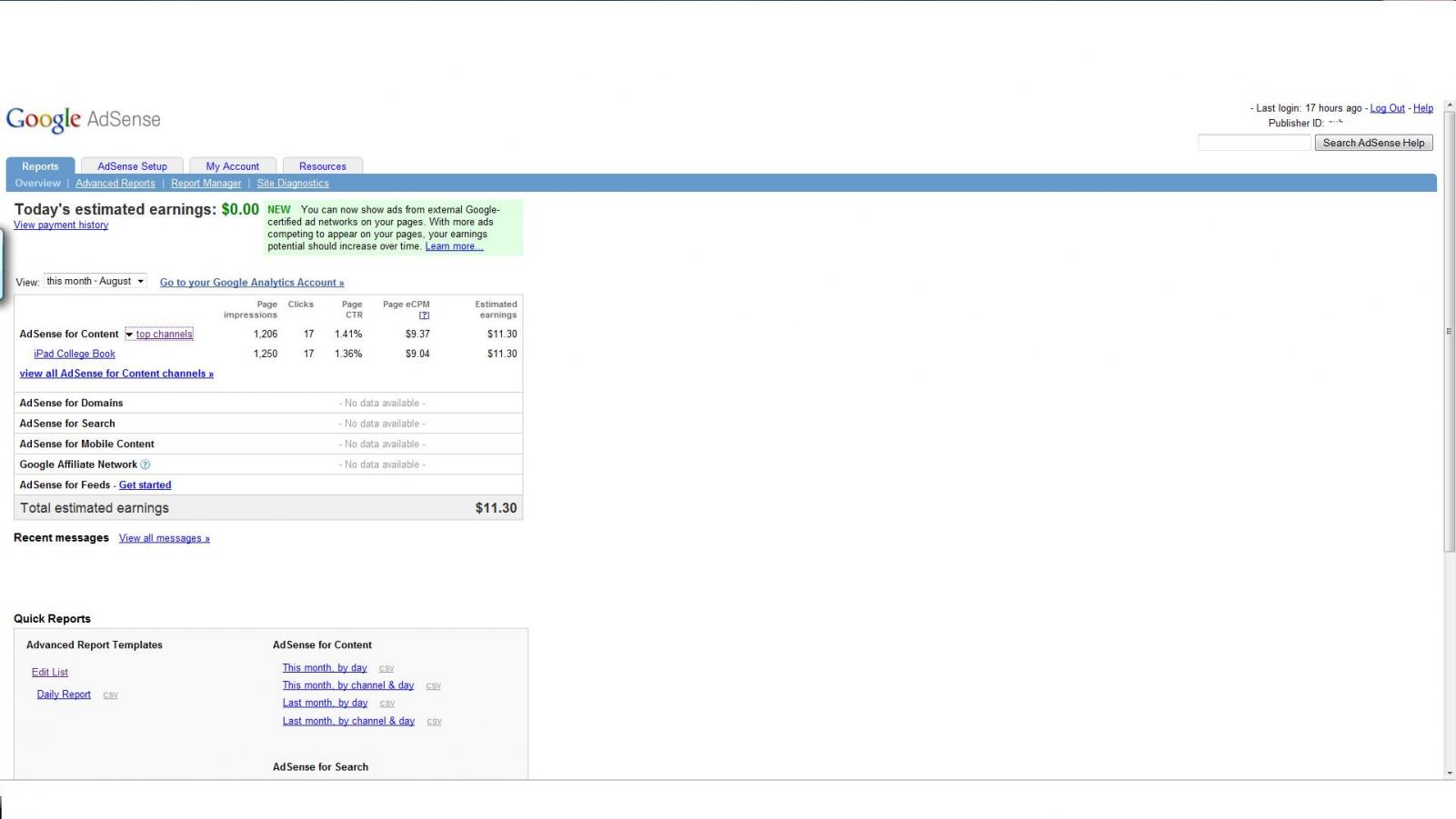1456x819 pixels.
Task: Open the View period dropdown
Action: coord(95,282)
